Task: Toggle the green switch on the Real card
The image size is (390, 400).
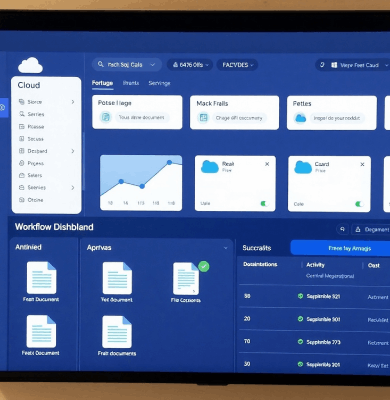Action: coord(264,203)
